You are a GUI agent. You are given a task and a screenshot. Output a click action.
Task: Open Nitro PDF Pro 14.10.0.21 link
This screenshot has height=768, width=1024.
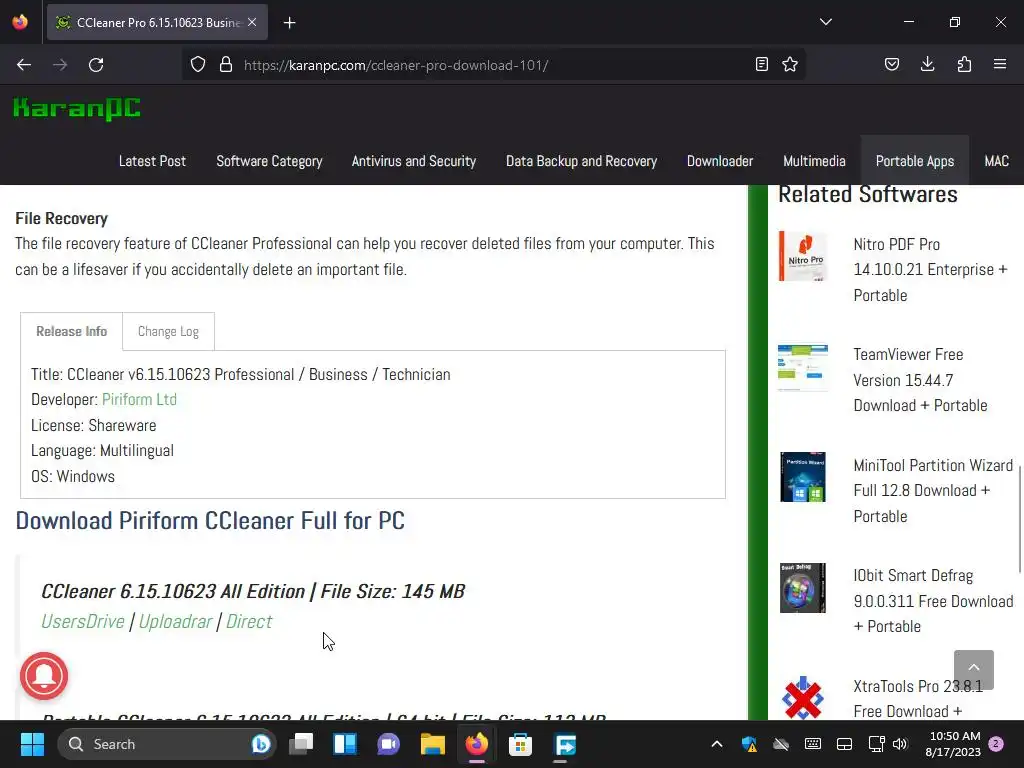click(x=930, y=270)
